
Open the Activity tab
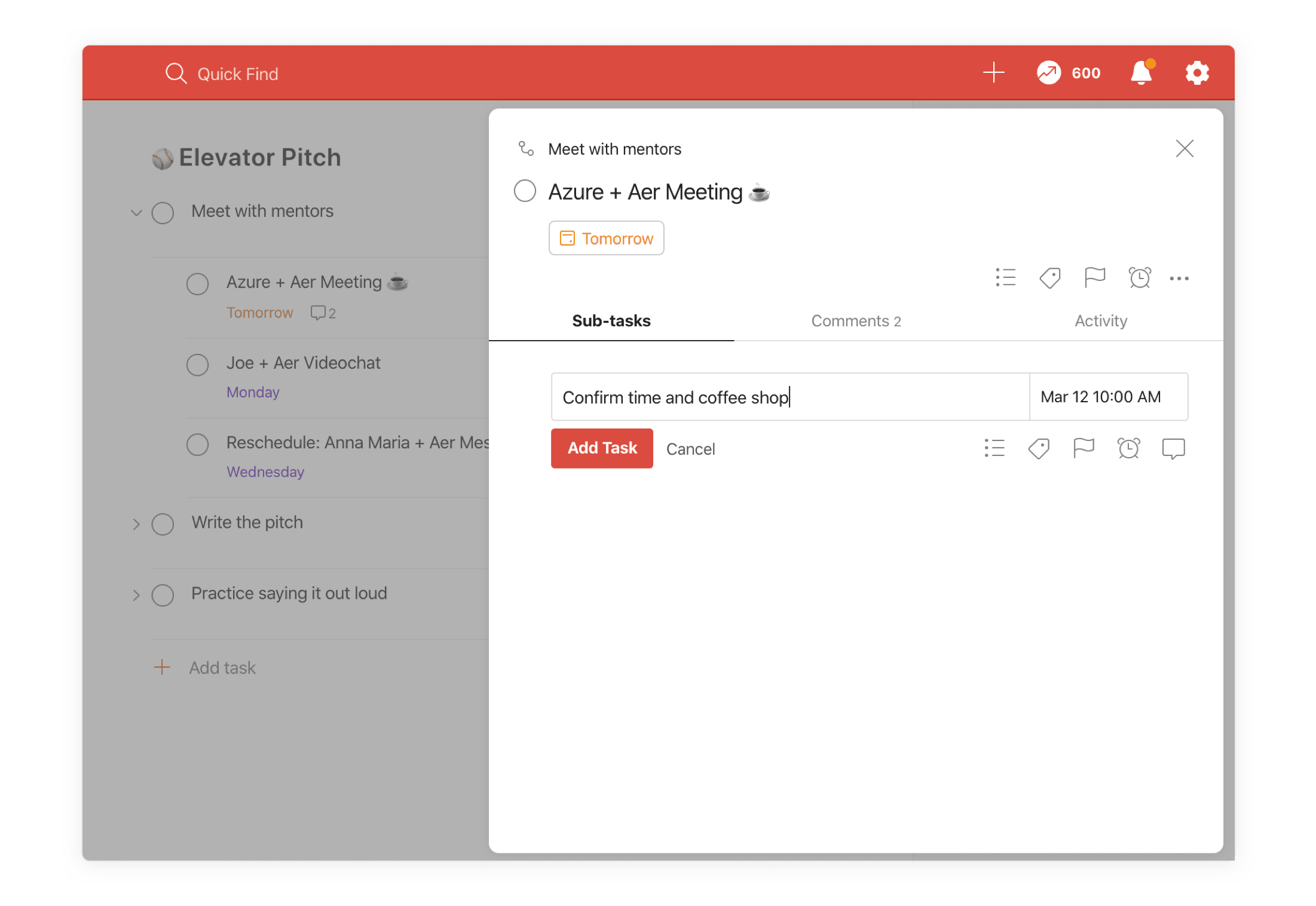click(x=1100, y=321)
